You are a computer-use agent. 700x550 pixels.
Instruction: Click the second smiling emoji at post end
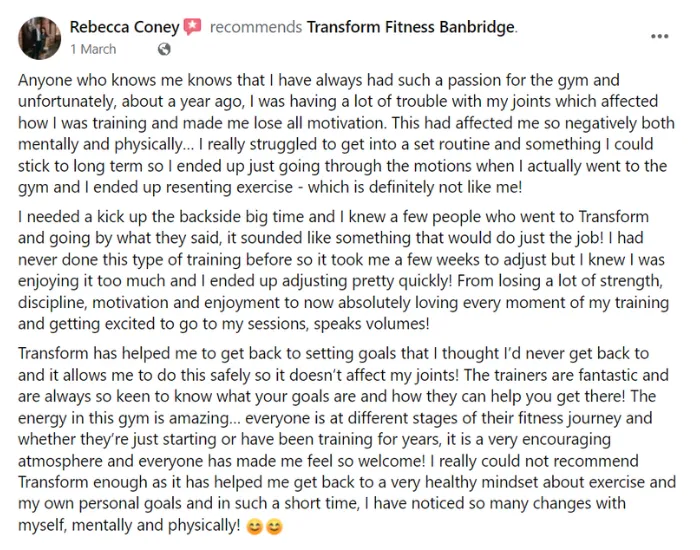(274, 527)
